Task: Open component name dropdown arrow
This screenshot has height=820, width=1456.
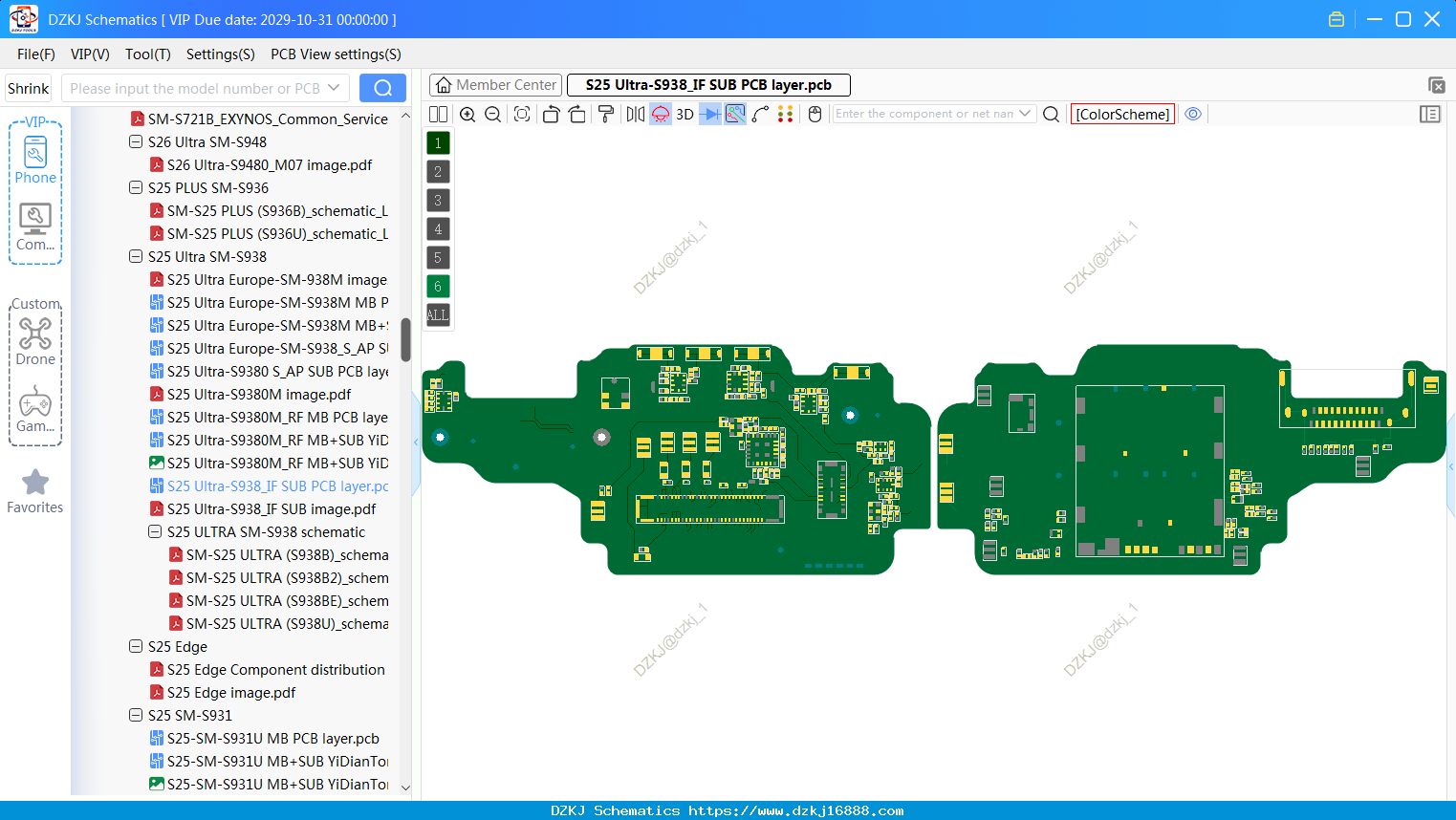Action: pyautogui.click(x=1025, y=113)
